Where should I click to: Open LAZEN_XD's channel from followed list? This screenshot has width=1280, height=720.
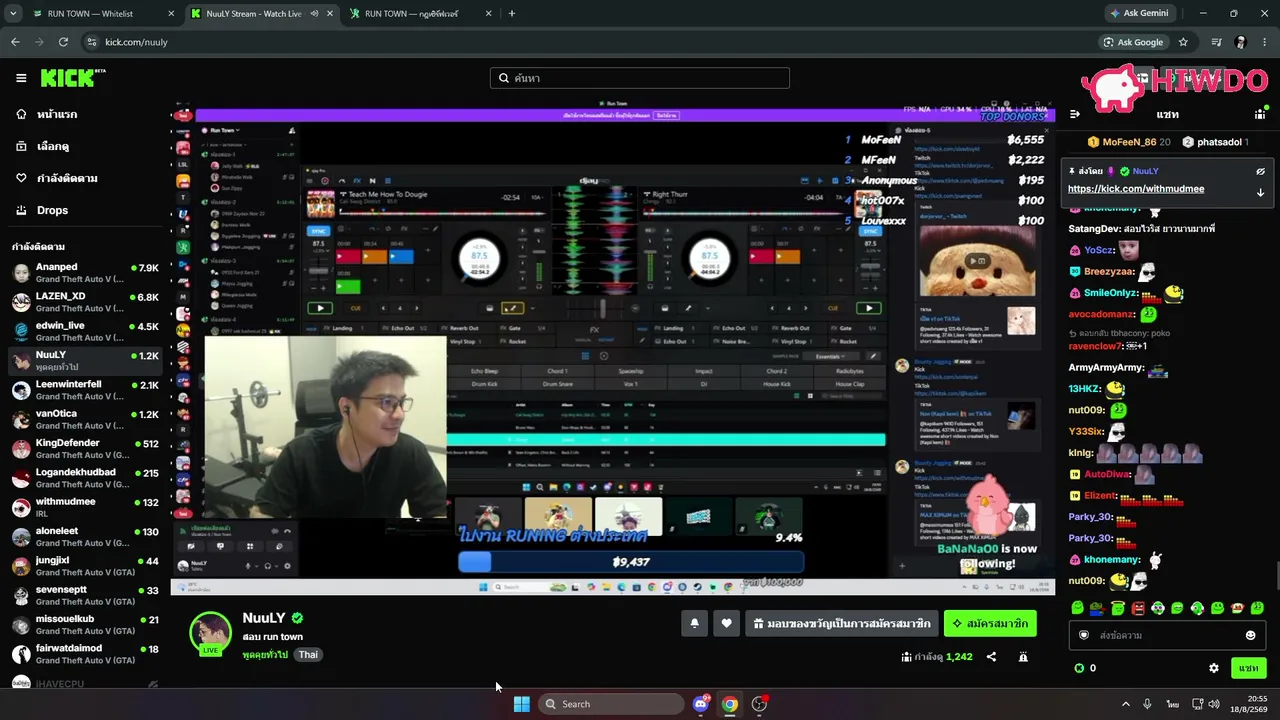click(x=85, y=302)
